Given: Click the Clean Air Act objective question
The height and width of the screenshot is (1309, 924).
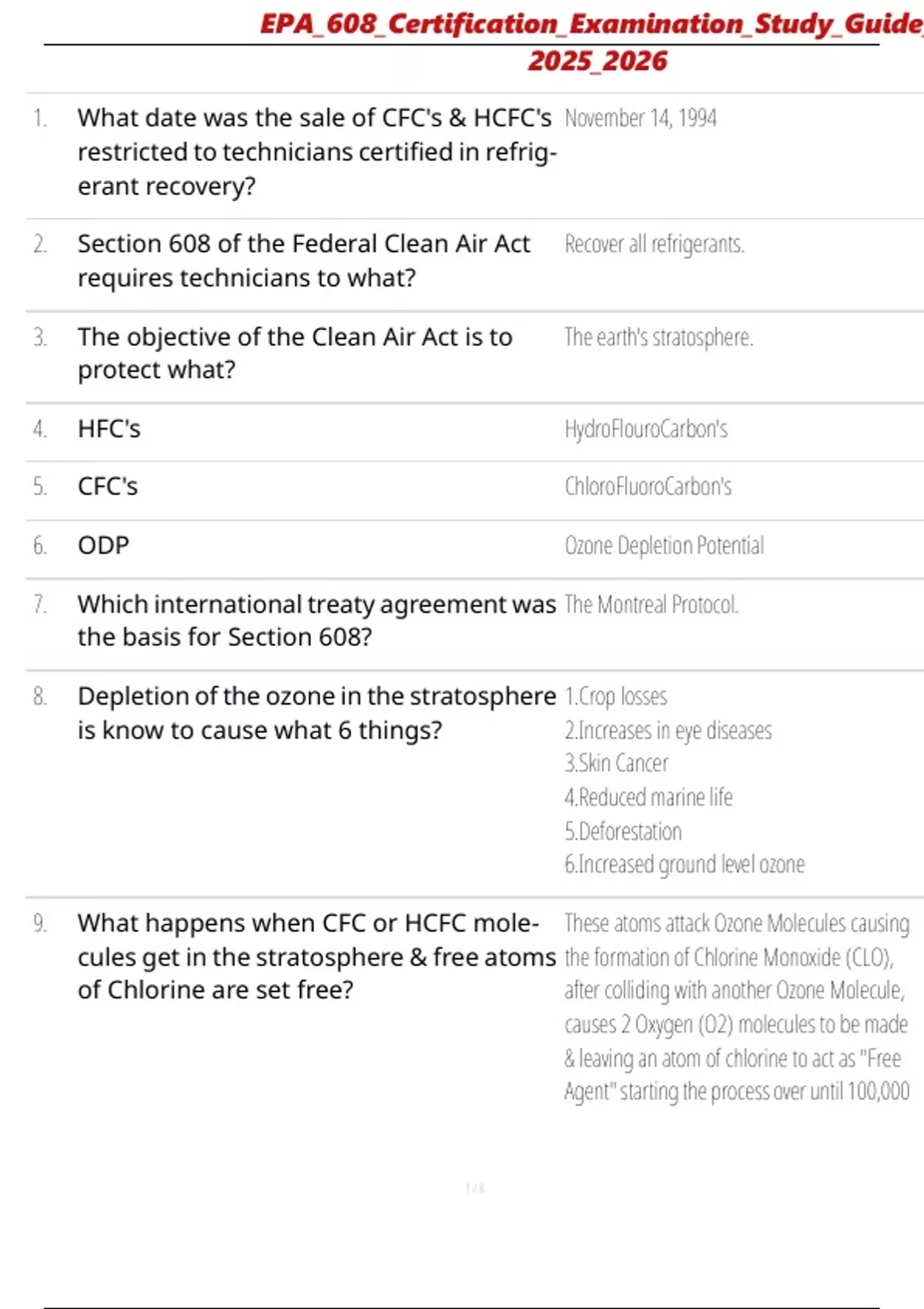Looking at the screenshot, I should tap(295, 353).
